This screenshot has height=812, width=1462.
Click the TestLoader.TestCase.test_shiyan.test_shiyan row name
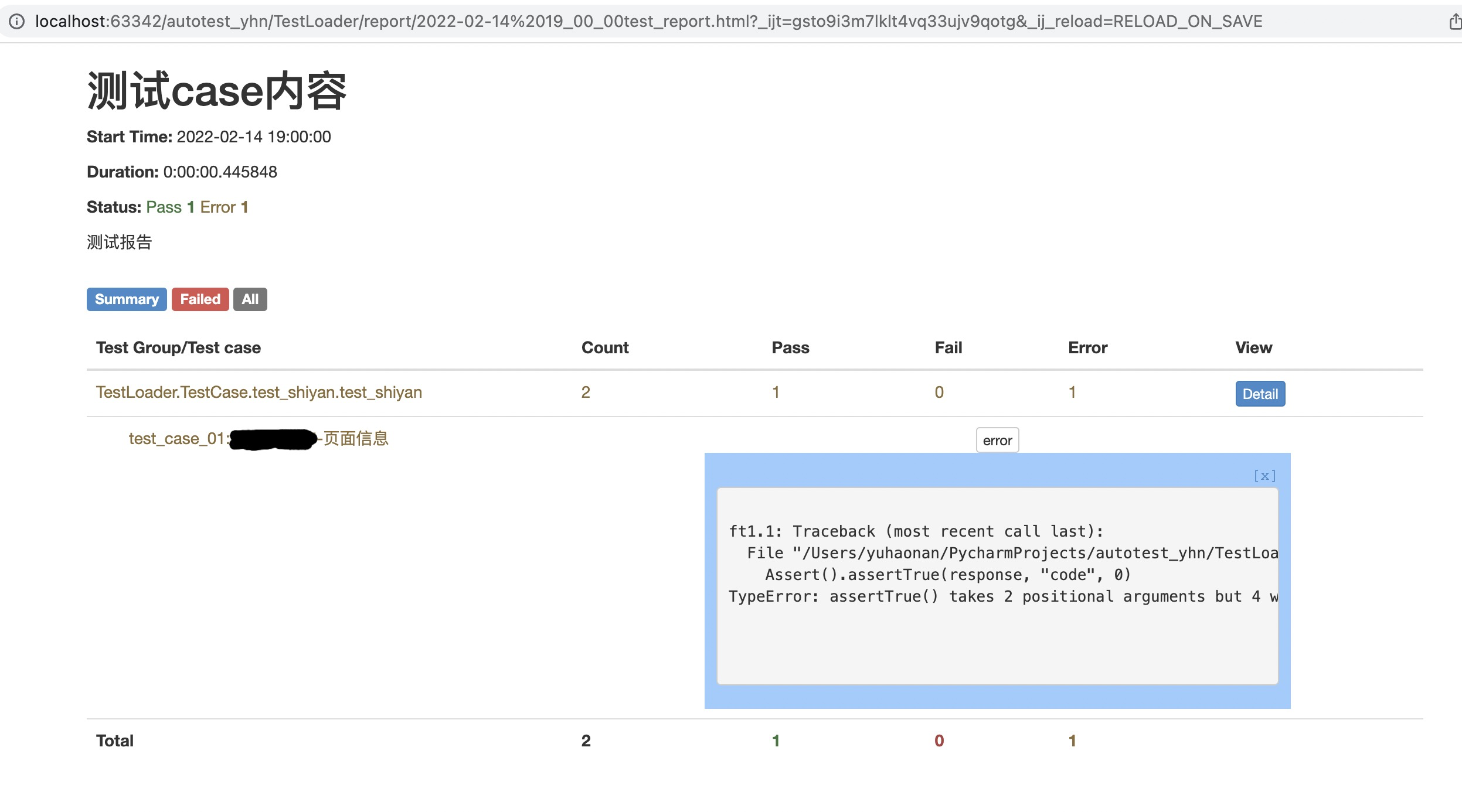259,392
